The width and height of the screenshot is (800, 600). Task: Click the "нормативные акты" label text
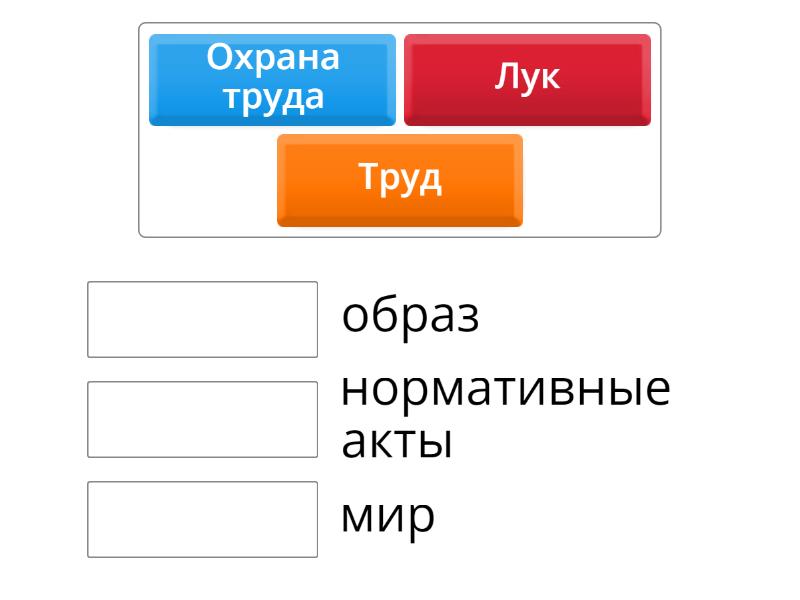point(505,415)
